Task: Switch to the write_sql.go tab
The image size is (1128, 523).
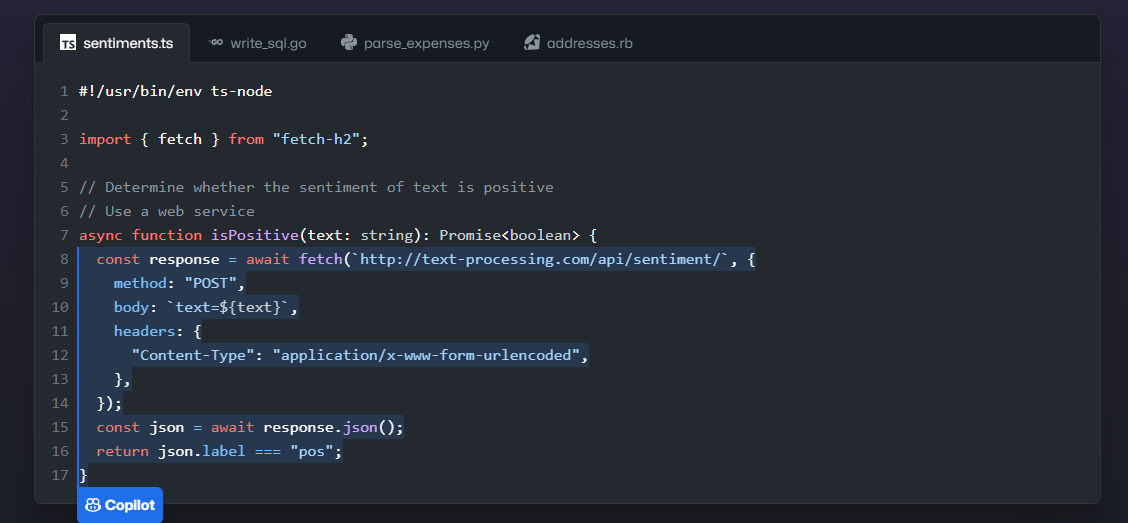Action: (268, 43)
